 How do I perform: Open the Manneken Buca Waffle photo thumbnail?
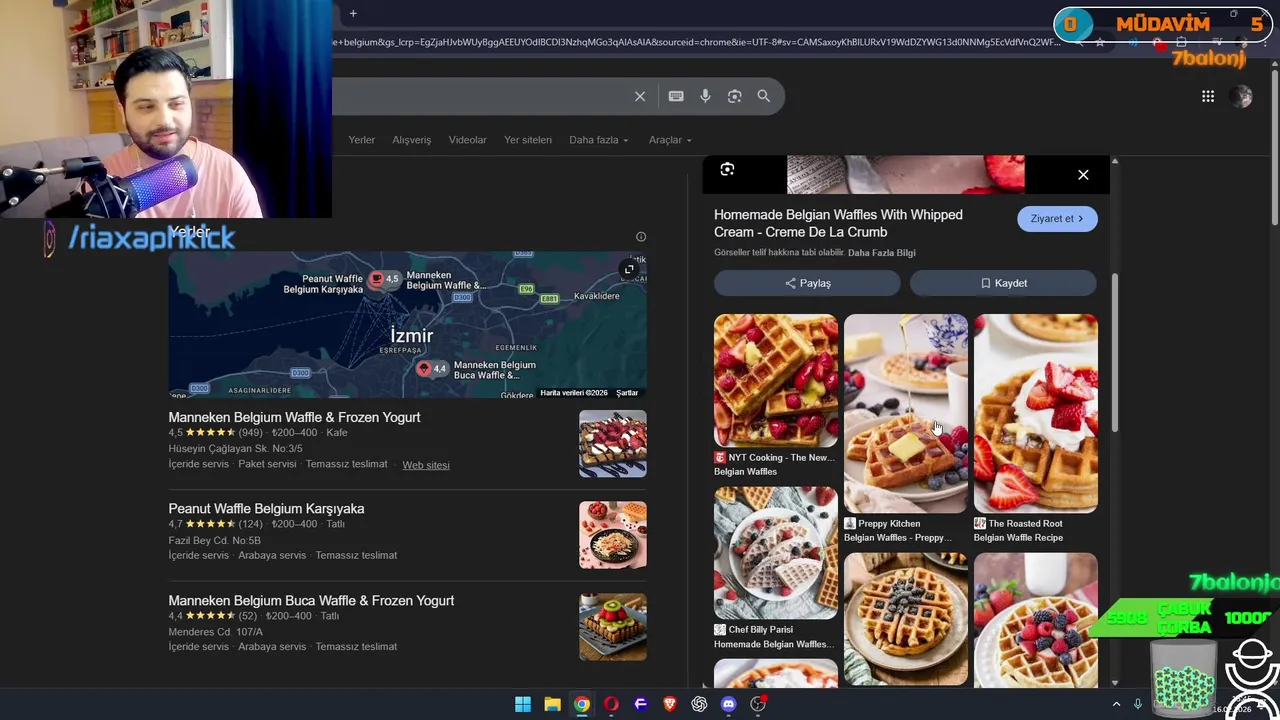(x=613, y=627)
